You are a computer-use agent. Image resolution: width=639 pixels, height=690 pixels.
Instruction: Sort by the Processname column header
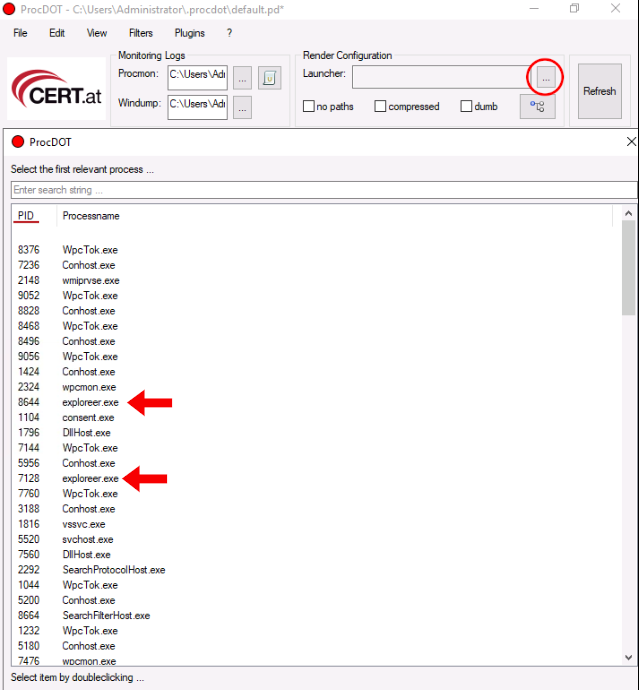(x=91, y=216)
